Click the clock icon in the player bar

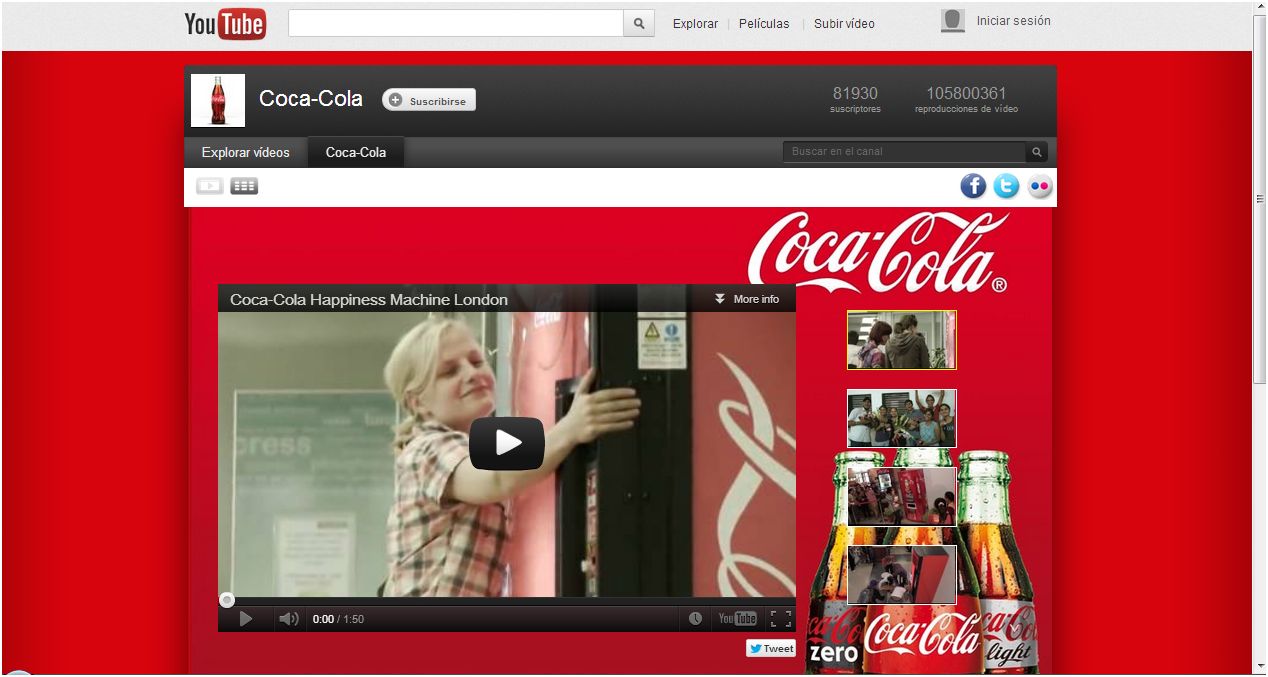[697, 618]
